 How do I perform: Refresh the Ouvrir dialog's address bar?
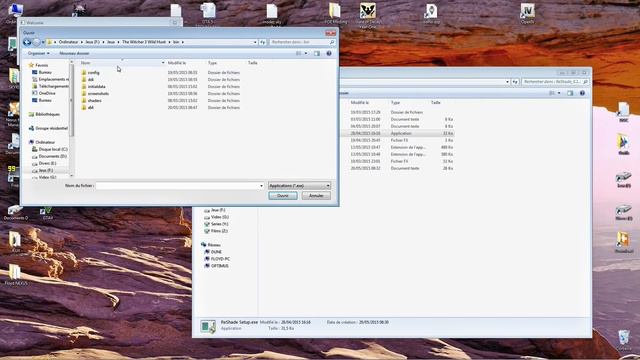click(x=262, y=42)
